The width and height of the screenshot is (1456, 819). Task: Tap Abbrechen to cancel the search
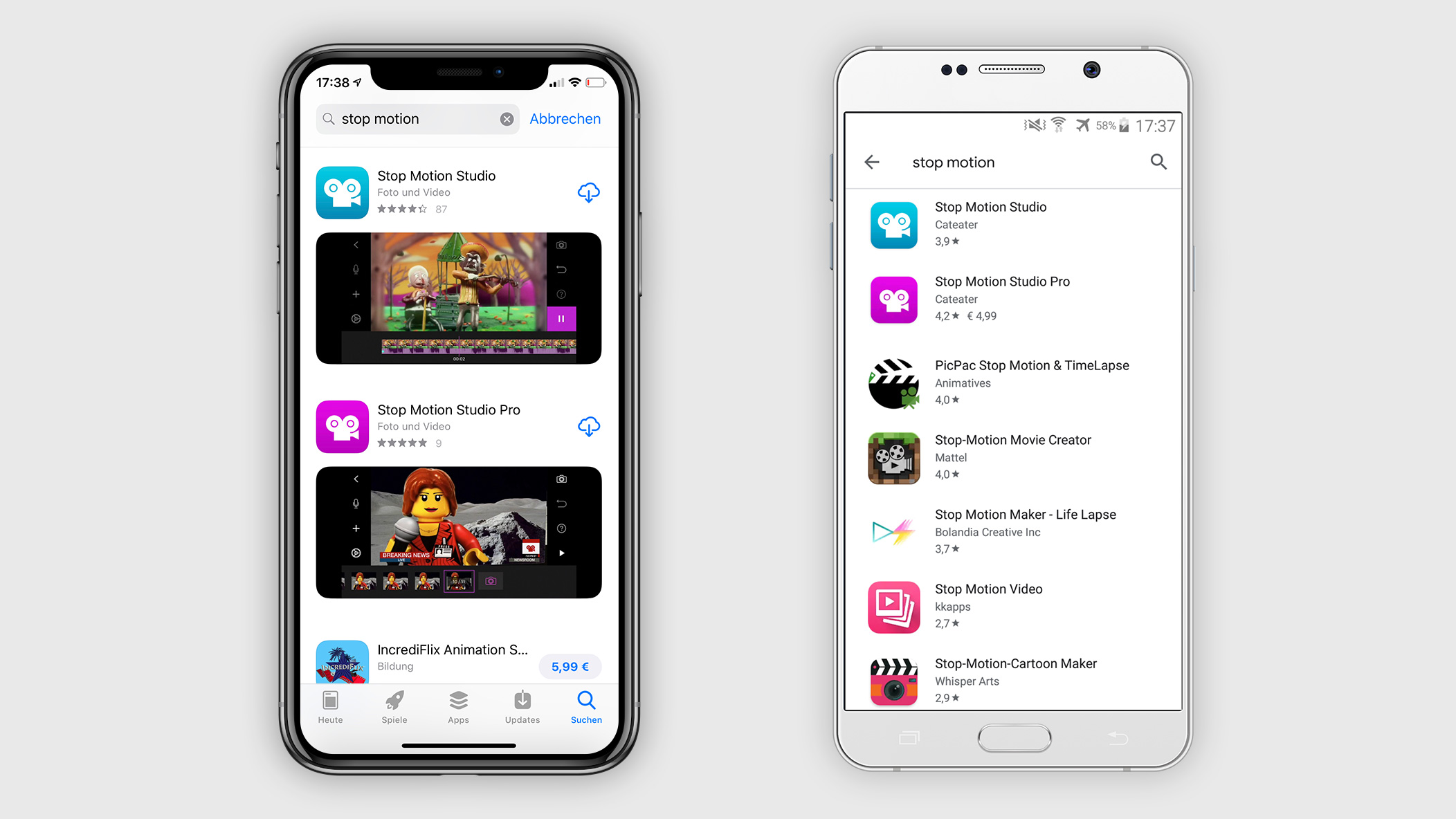pyautogui.click(x=563, y=119)
